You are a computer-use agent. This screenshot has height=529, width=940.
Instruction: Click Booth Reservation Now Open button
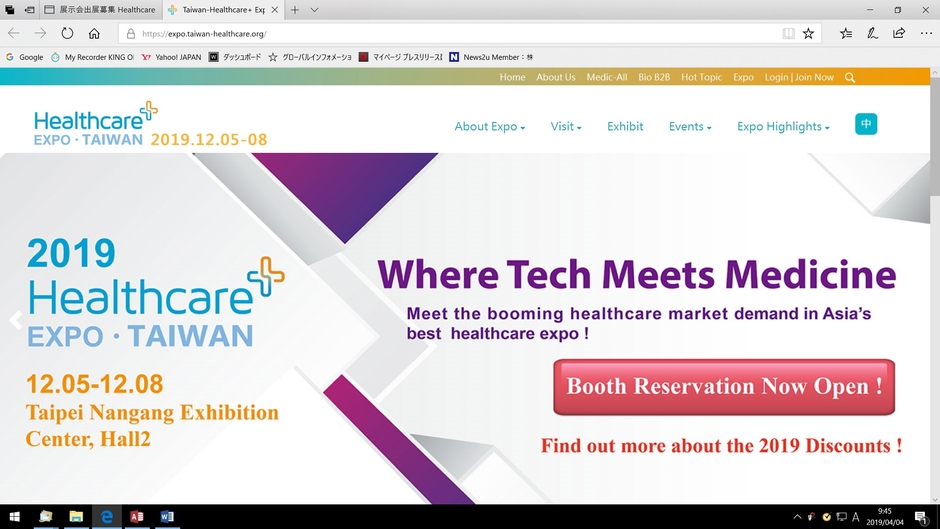(724, 387)
